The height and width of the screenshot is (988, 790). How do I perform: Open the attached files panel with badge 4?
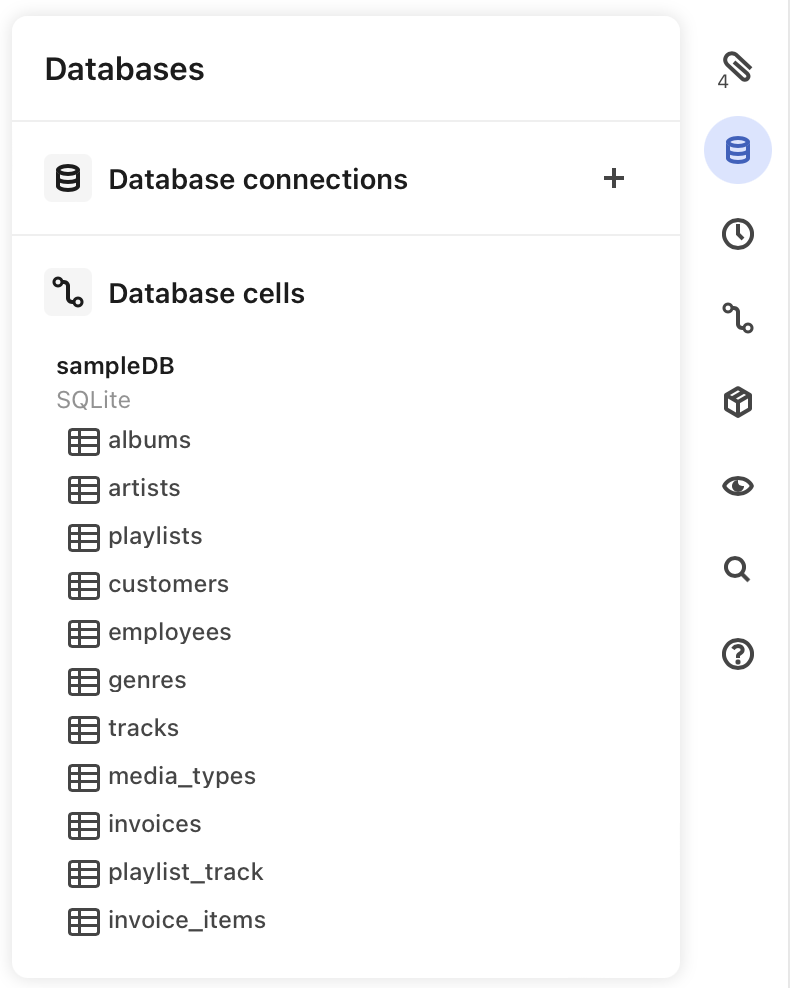(737, 65)
